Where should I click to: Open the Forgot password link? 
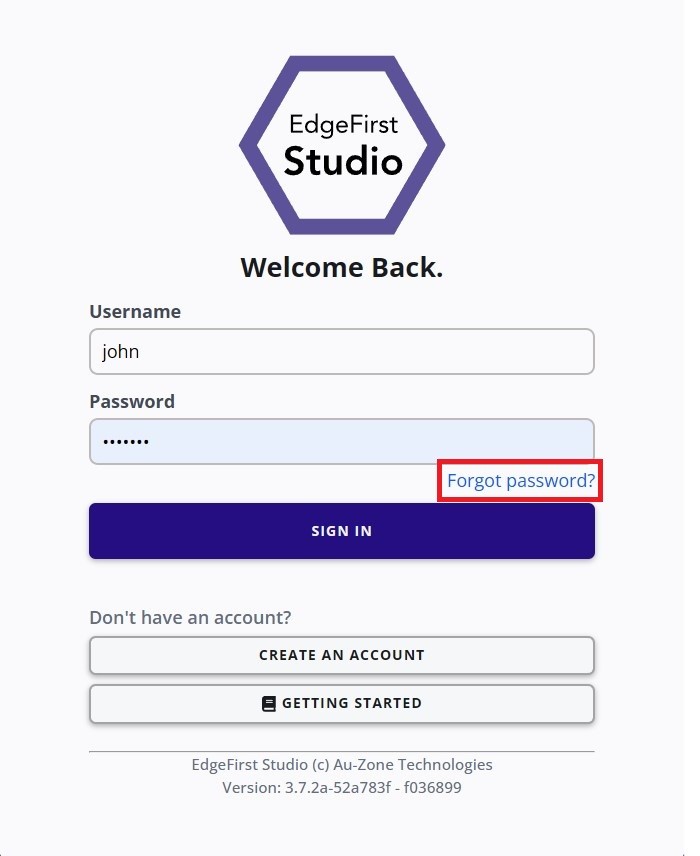pyautogui.click(x=519, y=481)
